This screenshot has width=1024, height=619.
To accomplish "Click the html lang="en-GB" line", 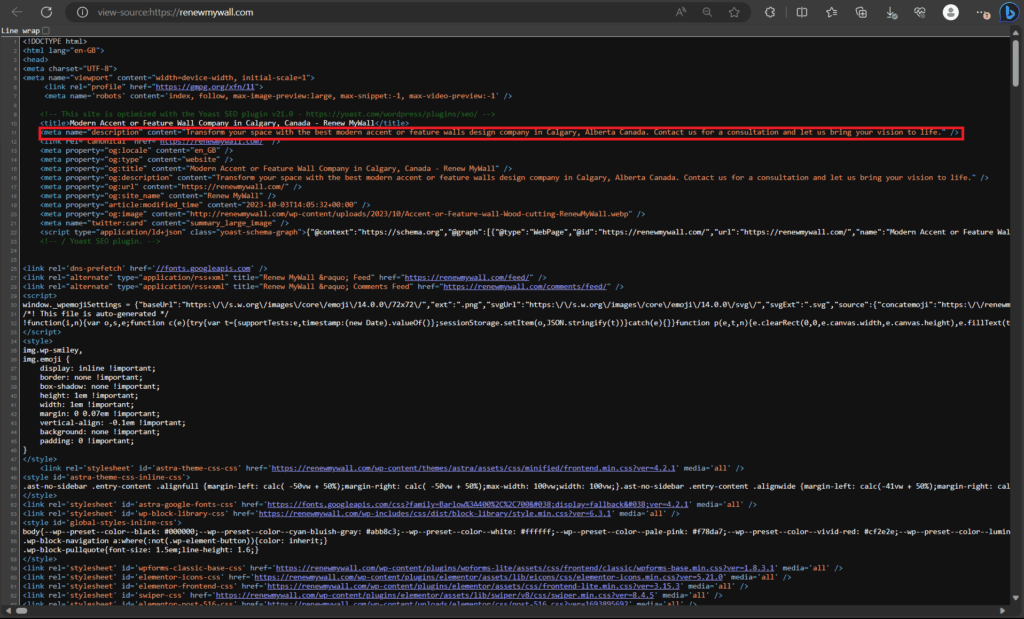I will (63, 50).
